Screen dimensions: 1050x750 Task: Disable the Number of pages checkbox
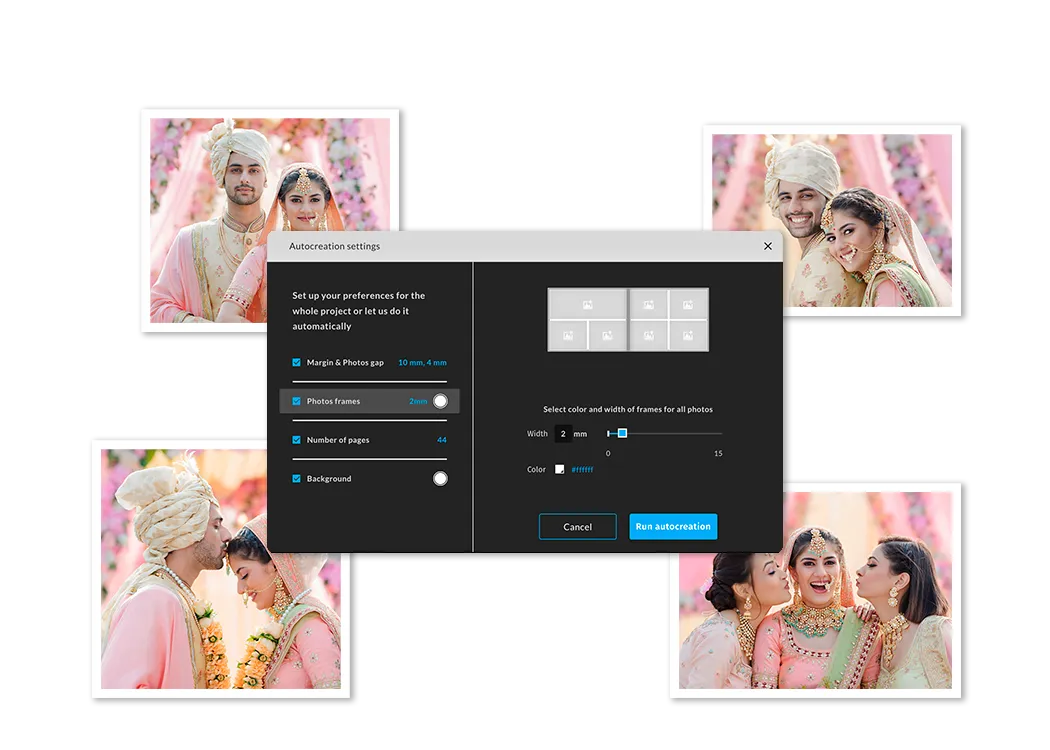(296, 440)
